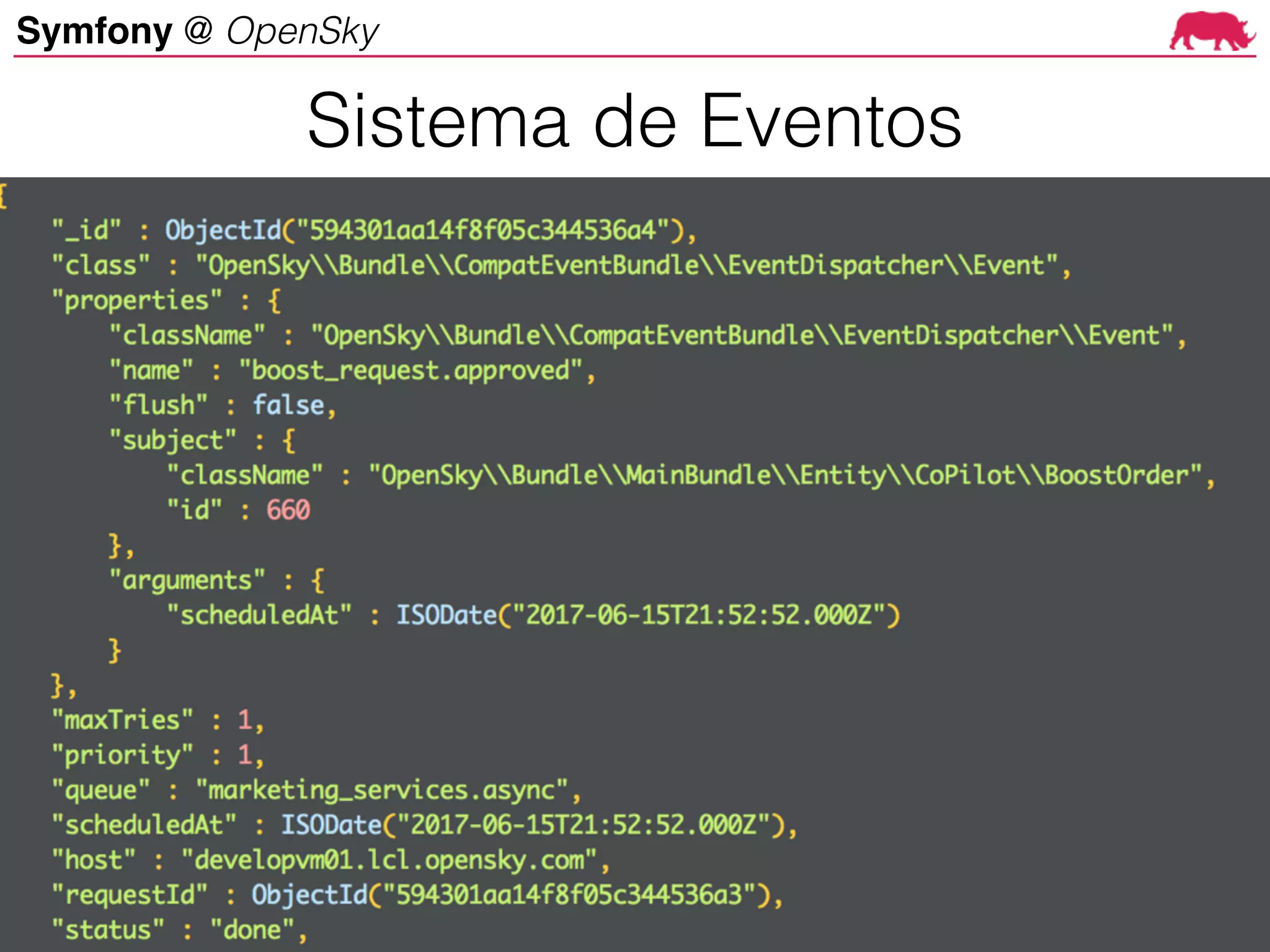Viewport: 1270px width, 952px height.
Task: Click the Symfony @ OpenSky header text
Action: coord(197,31)
